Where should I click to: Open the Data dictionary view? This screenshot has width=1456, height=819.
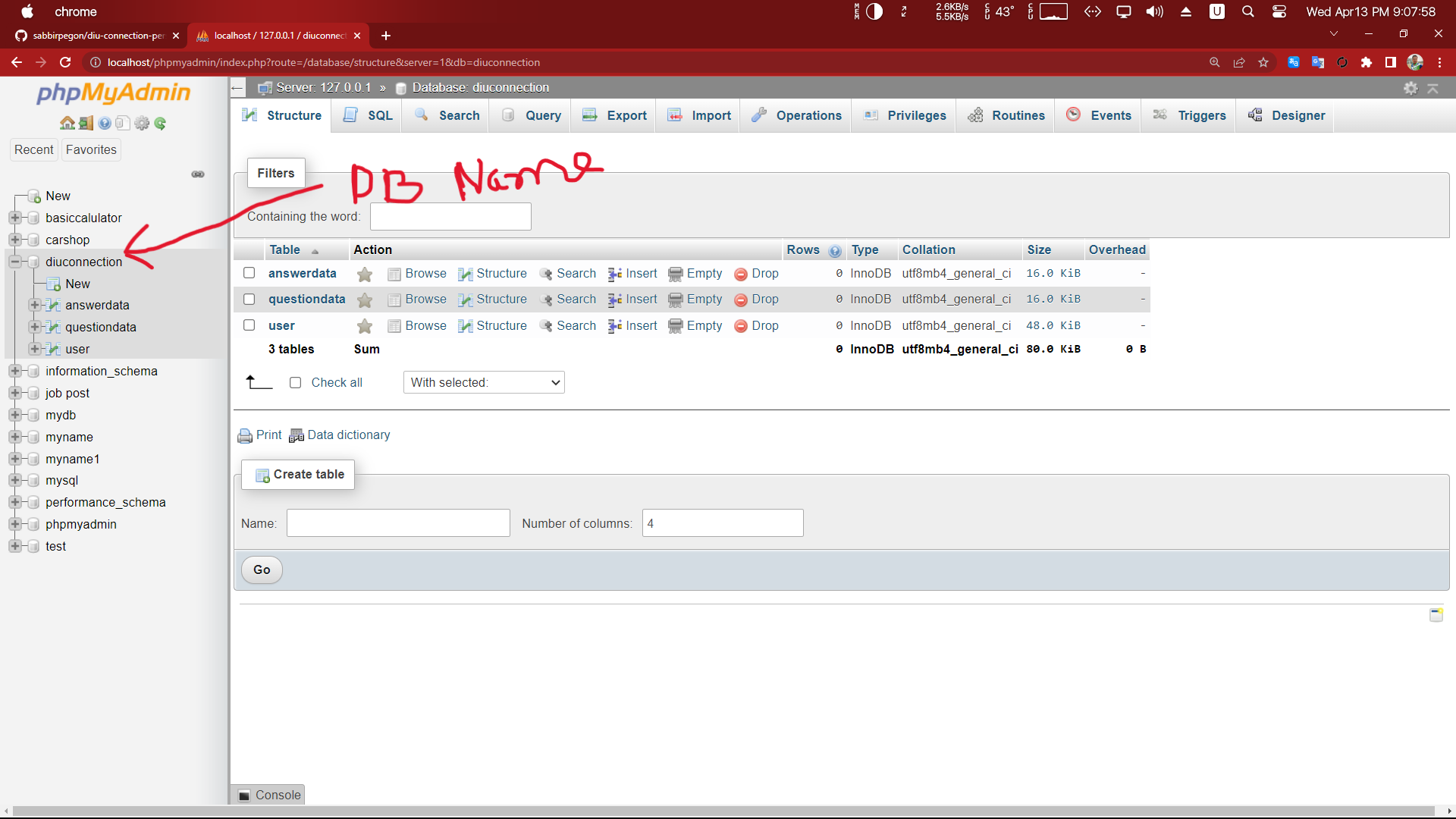coord(349,435)
